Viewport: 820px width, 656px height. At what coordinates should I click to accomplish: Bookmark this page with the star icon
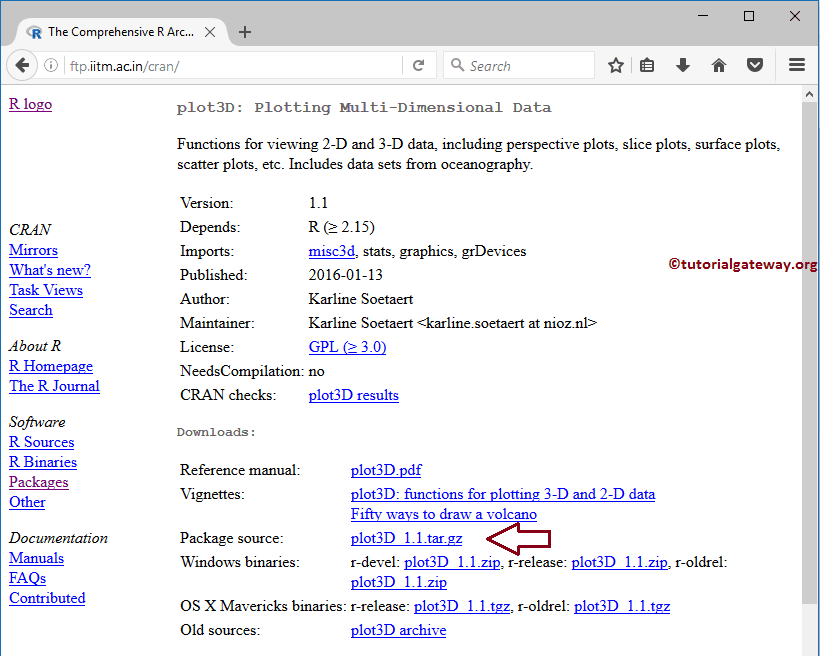click(x=615, y=65)
